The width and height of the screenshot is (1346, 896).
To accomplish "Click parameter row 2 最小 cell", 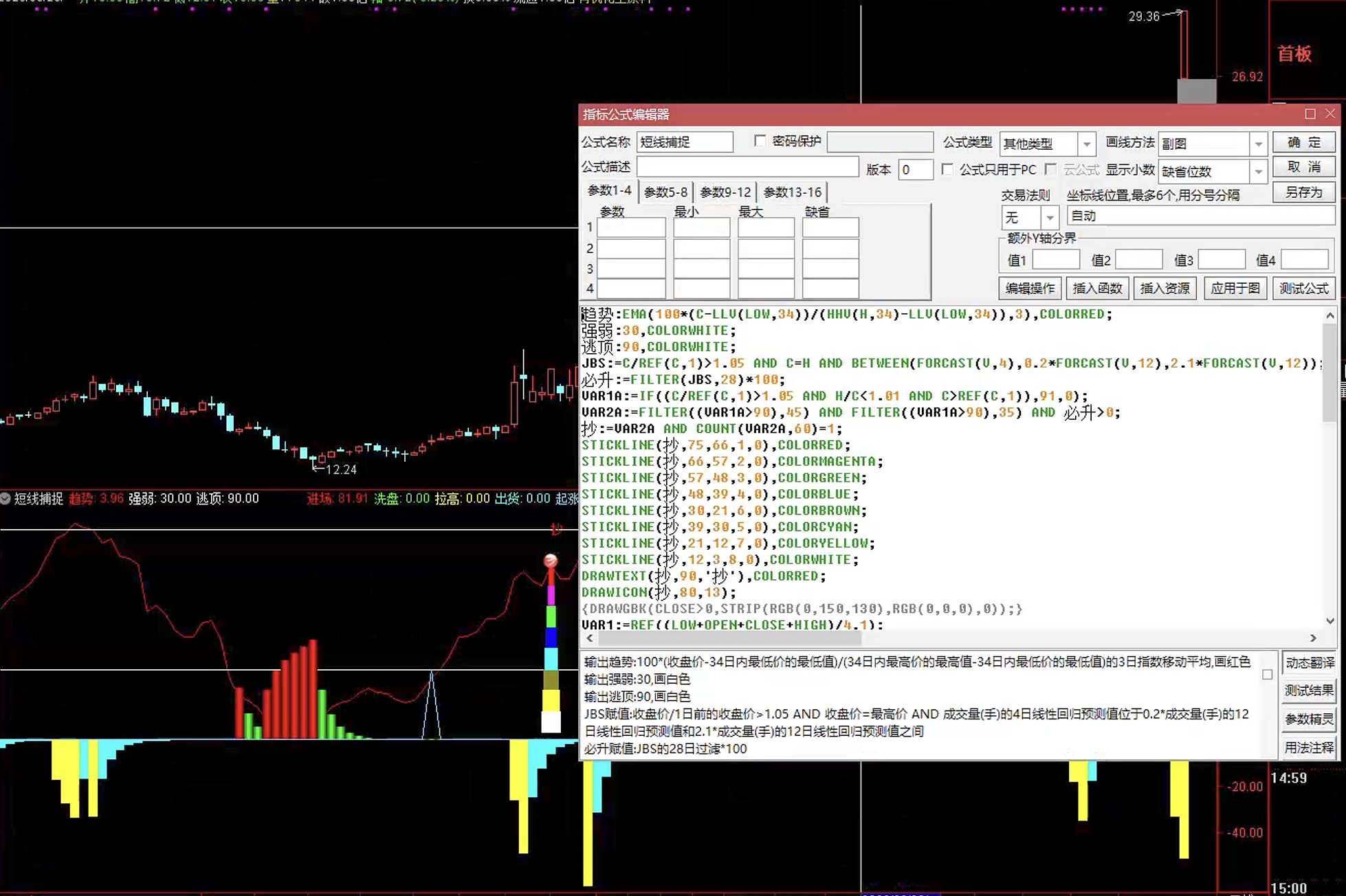I will coord(701,248).
